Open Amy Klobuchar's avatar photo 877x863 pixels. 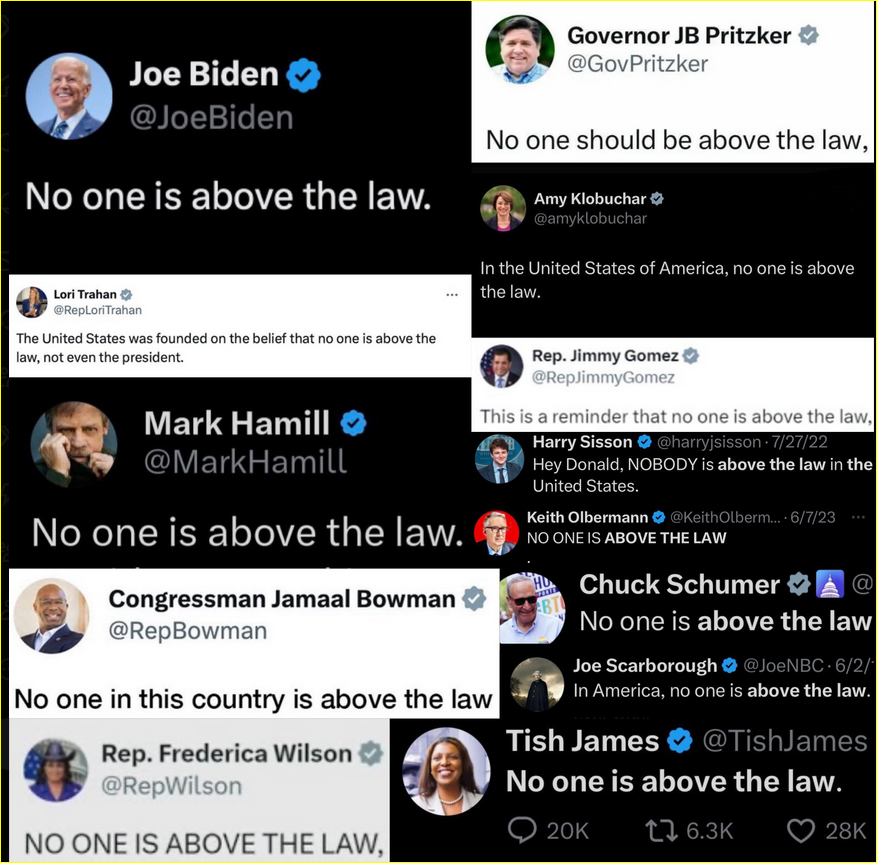(503, 208)
